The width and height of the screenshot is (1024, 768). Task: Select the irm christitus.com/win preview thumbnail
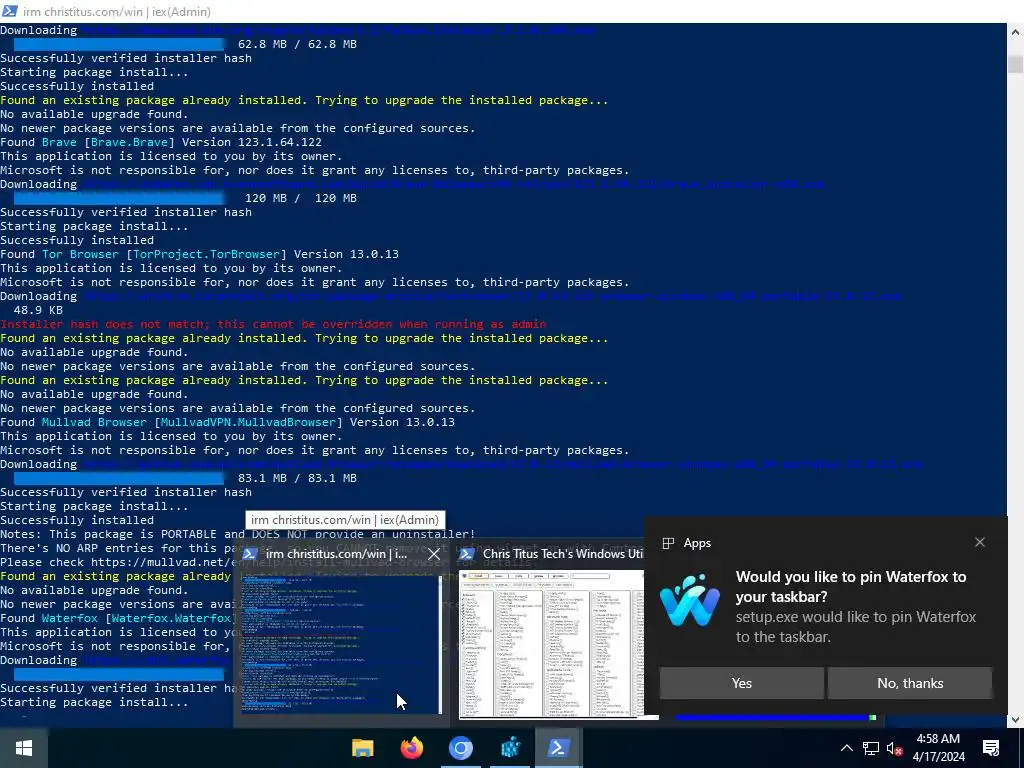click(x=342, y=643)
